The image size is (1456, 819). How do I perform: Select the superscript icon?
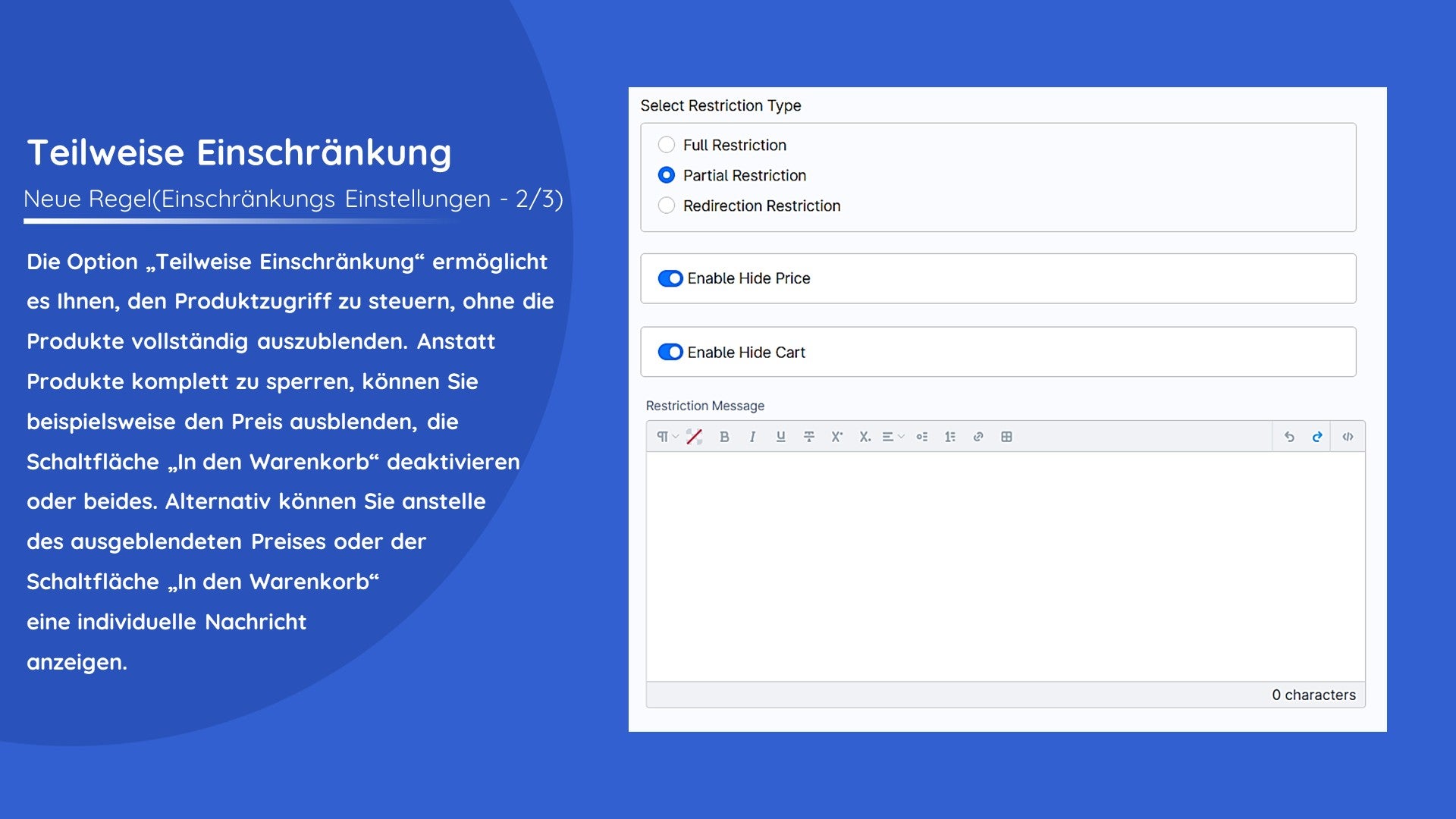tap(836, 437)
